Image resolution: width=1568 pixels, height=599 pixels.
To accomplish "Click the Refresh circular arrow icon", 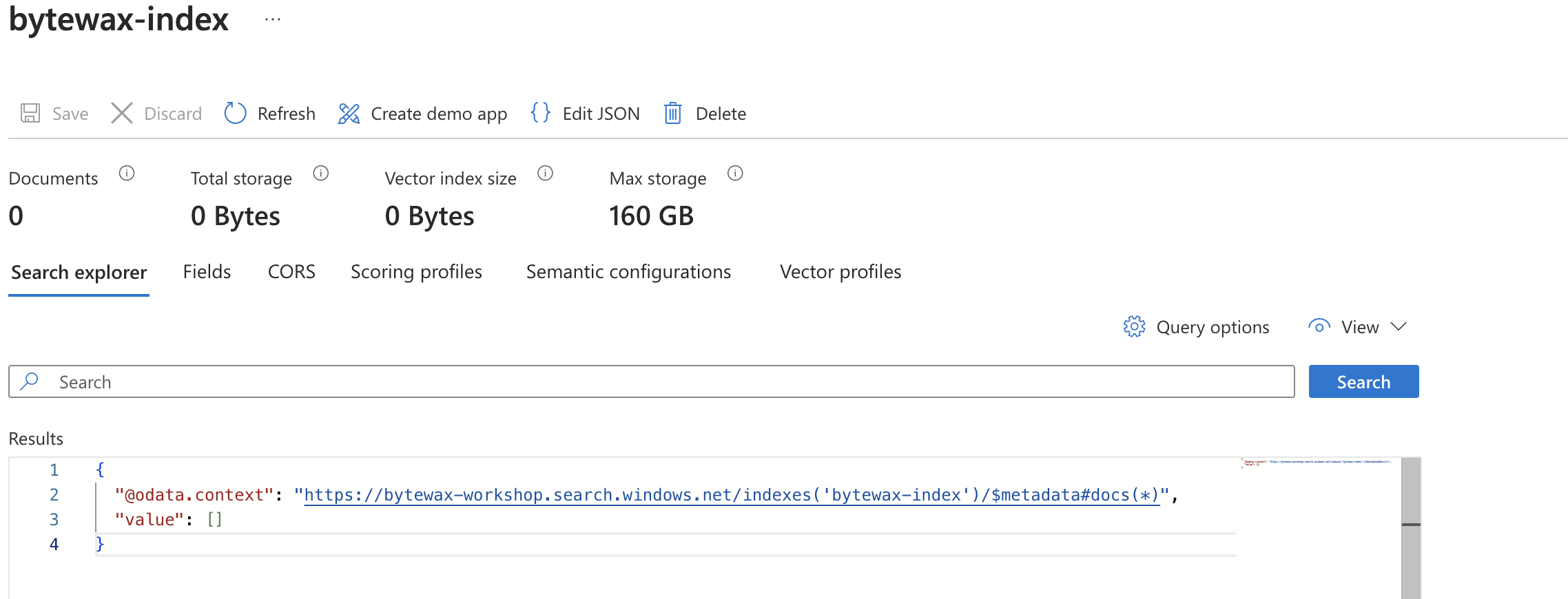I will 235,114.
